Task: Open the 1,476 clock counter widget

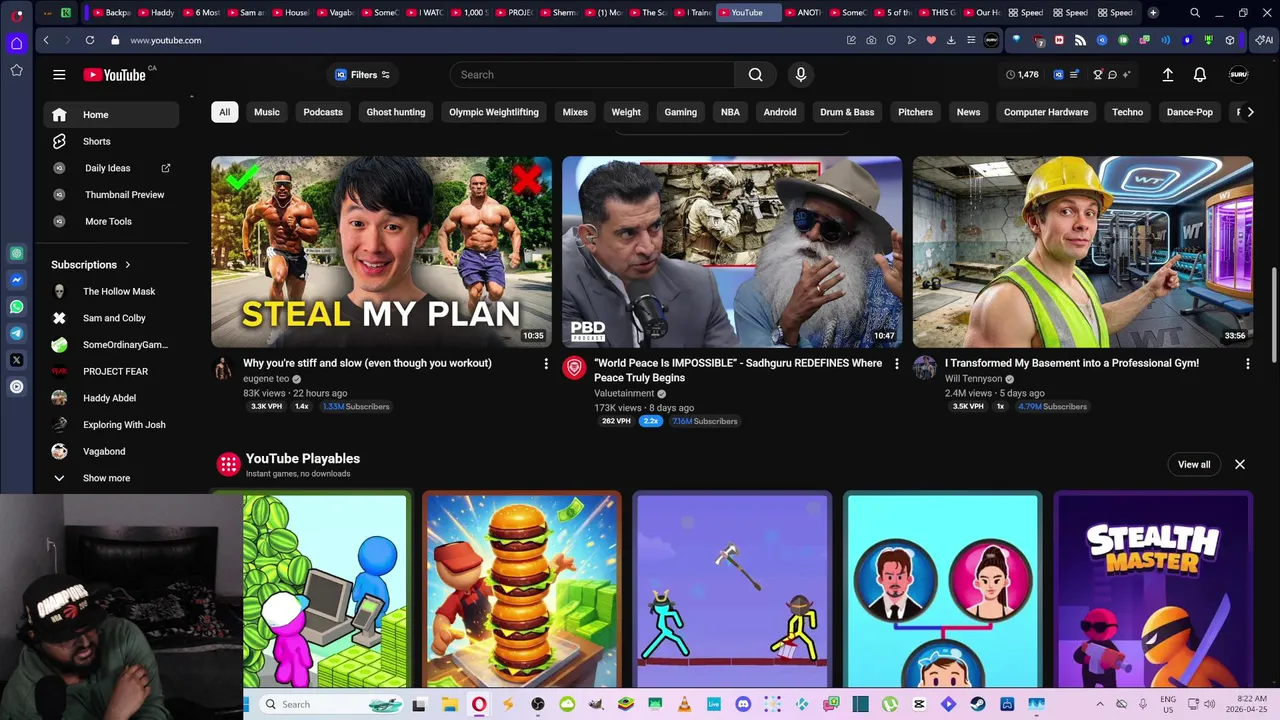Action: click(x=1022, y=74)
